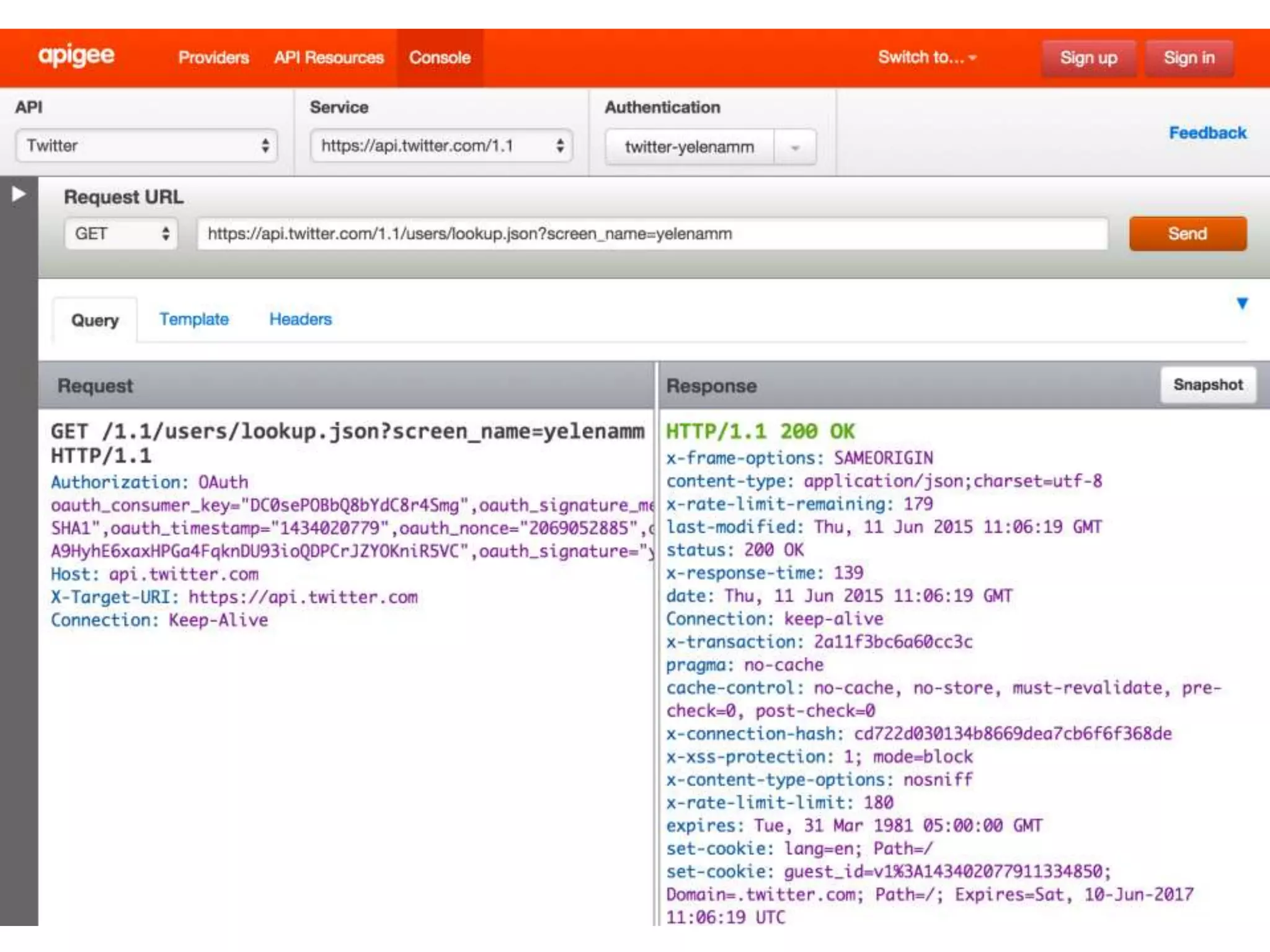Select the Query tab
This screenshot has height=952, width=1270.
point(95,320)
